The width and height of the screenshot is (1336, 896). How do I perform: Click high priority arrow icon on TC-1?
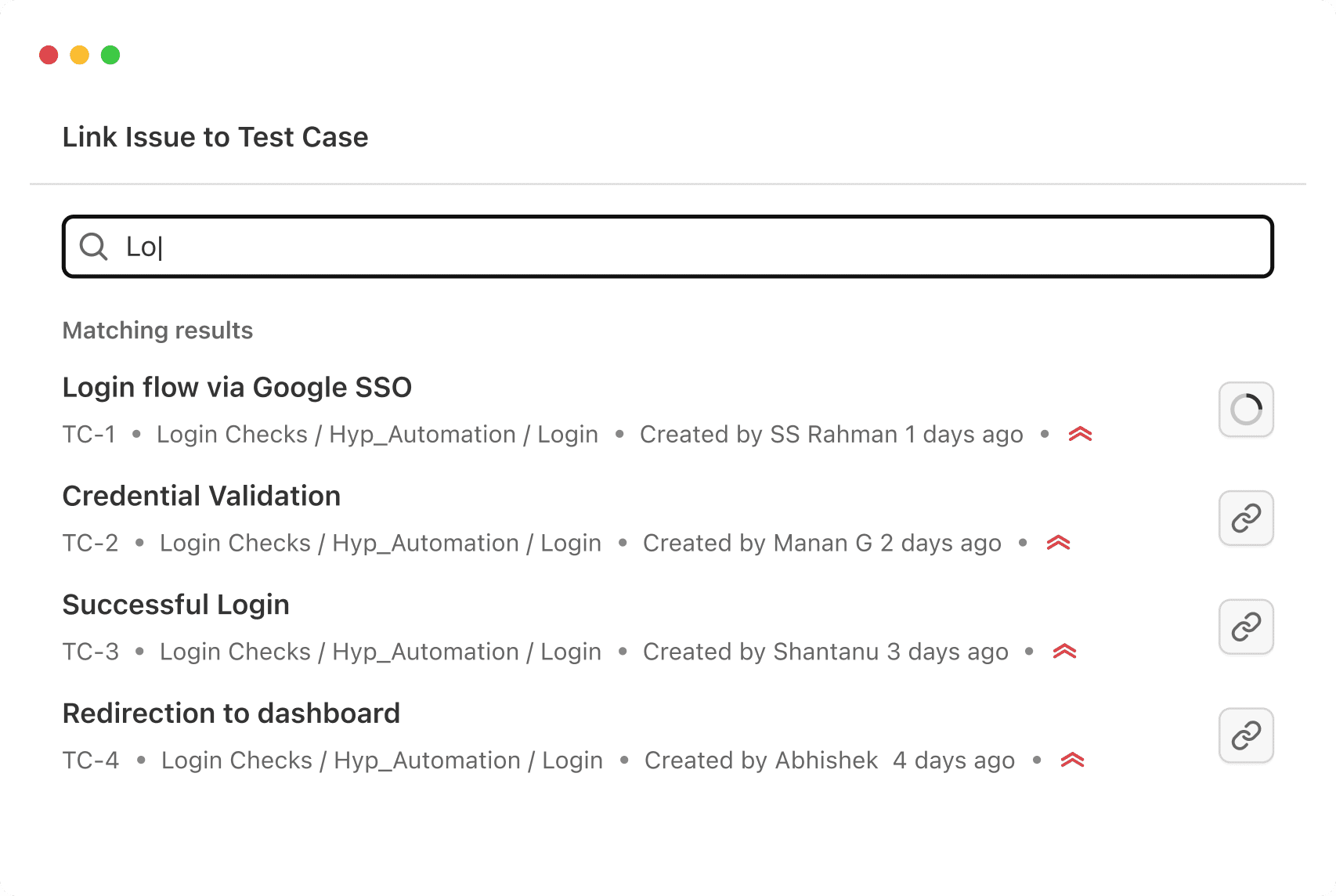pyautogui.click(x=1080, y=434)
